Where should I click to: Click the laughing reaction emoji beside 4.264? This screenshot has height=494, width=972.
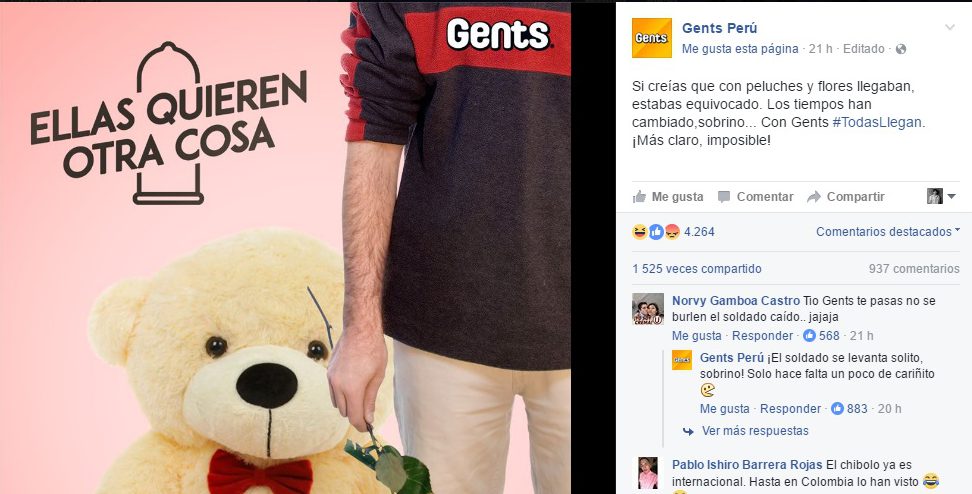640,232
